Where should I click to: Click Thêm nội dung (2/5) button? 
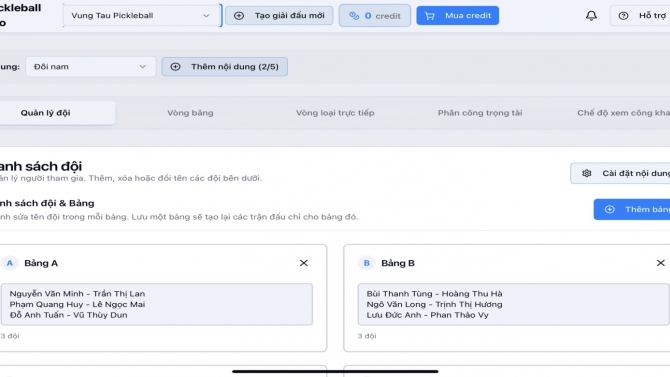(x=224, y=67)
